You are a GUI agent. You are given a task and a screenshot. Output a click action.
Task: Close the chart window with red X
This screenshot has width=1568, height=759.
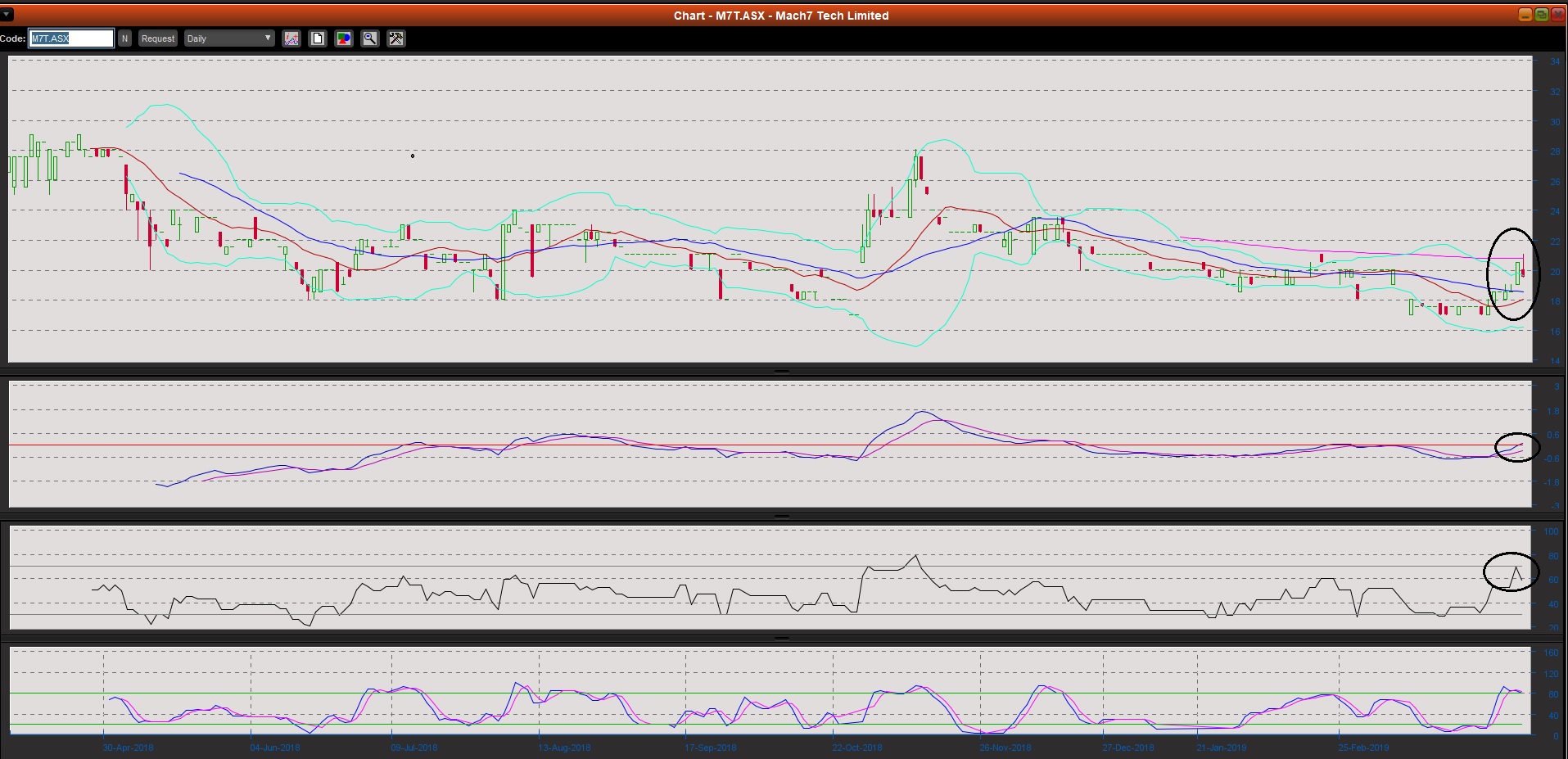coord(1557,15)
